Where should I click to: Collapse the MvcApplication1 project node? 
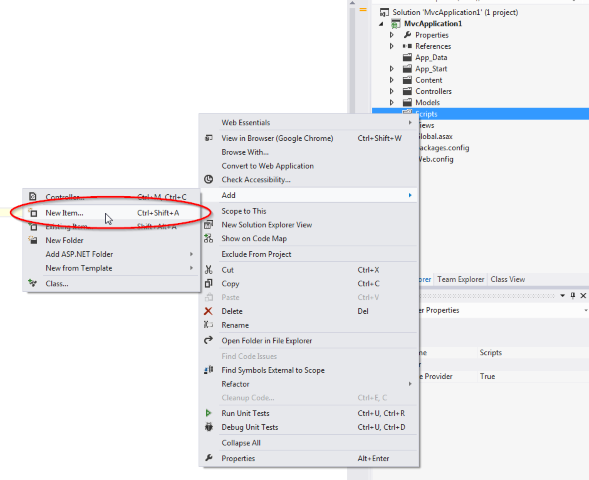tap(382, 24)
